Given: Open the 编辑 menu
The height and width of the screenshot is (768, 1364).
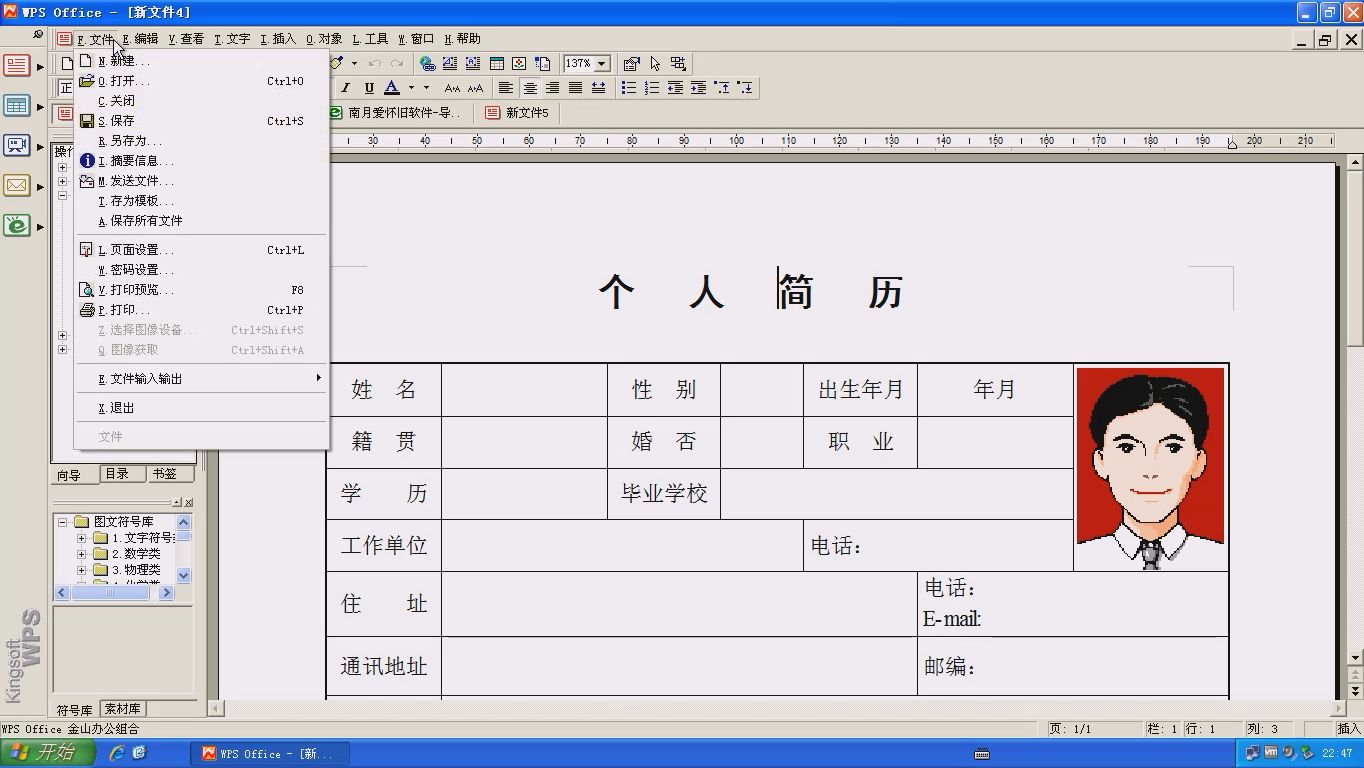Looking at the screenshot, I should tap(140, 39).
